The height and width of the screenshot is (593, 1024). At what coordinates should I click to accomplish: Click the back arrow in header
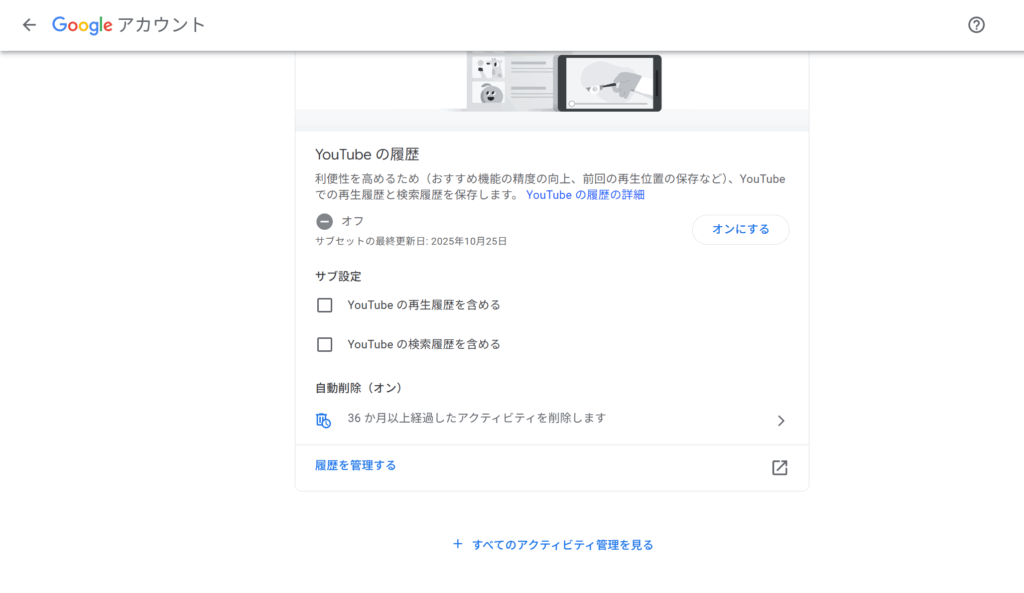tap(29, 25)
